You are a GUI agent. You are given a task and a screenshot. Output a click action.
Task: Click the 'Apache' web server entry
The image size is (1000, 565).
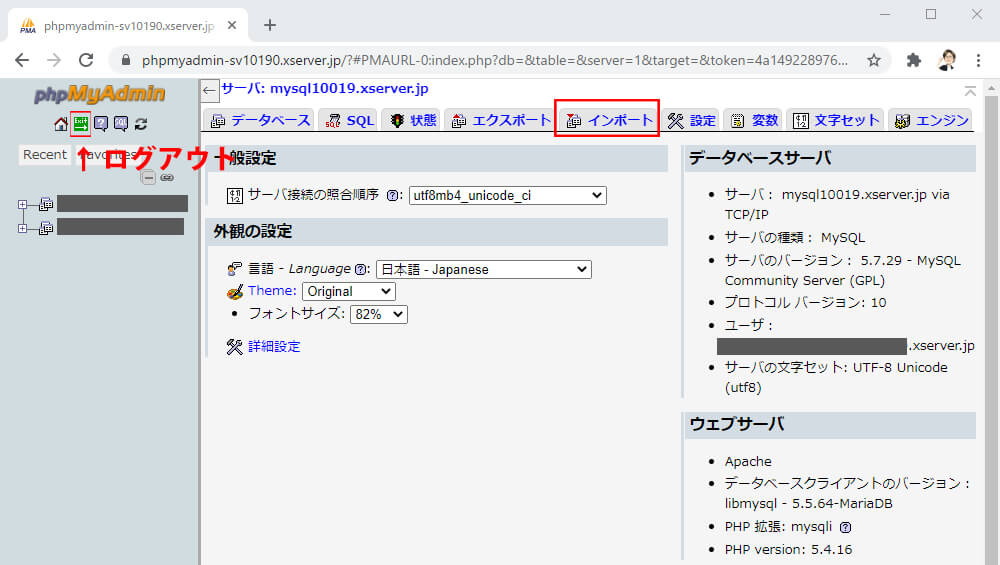[747, 461]
